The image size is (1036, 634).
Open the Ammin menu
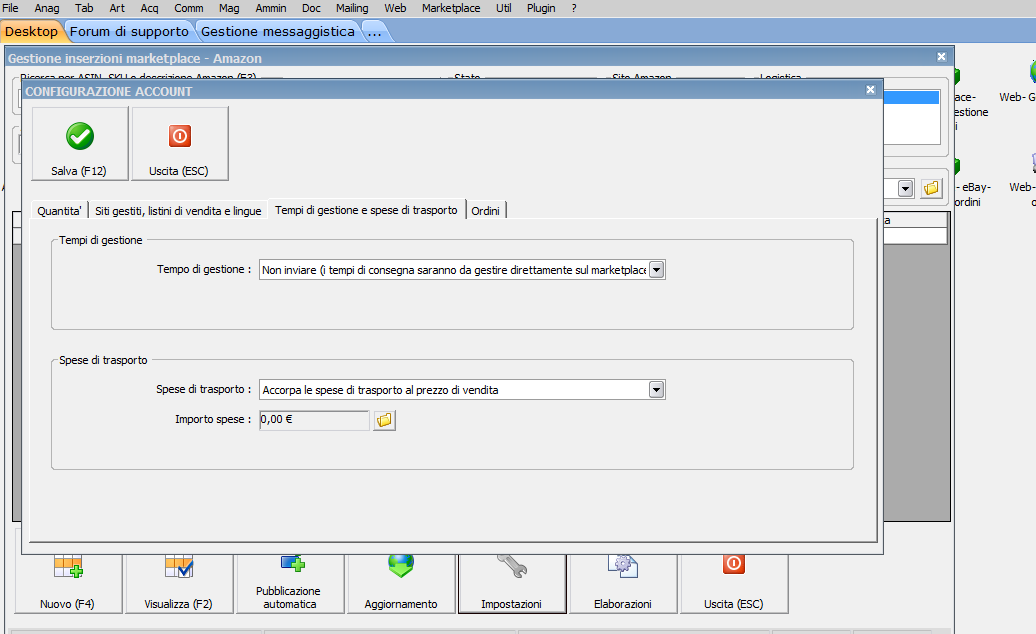(271, 8)
